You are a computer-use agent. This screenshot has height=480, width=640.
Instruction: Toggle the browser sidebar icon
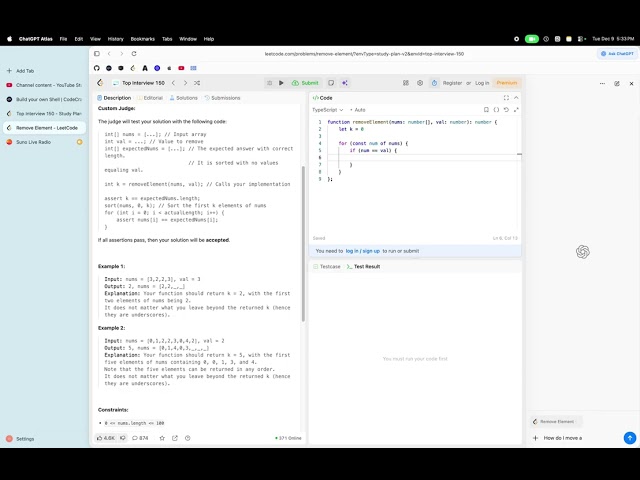(97, 53)
